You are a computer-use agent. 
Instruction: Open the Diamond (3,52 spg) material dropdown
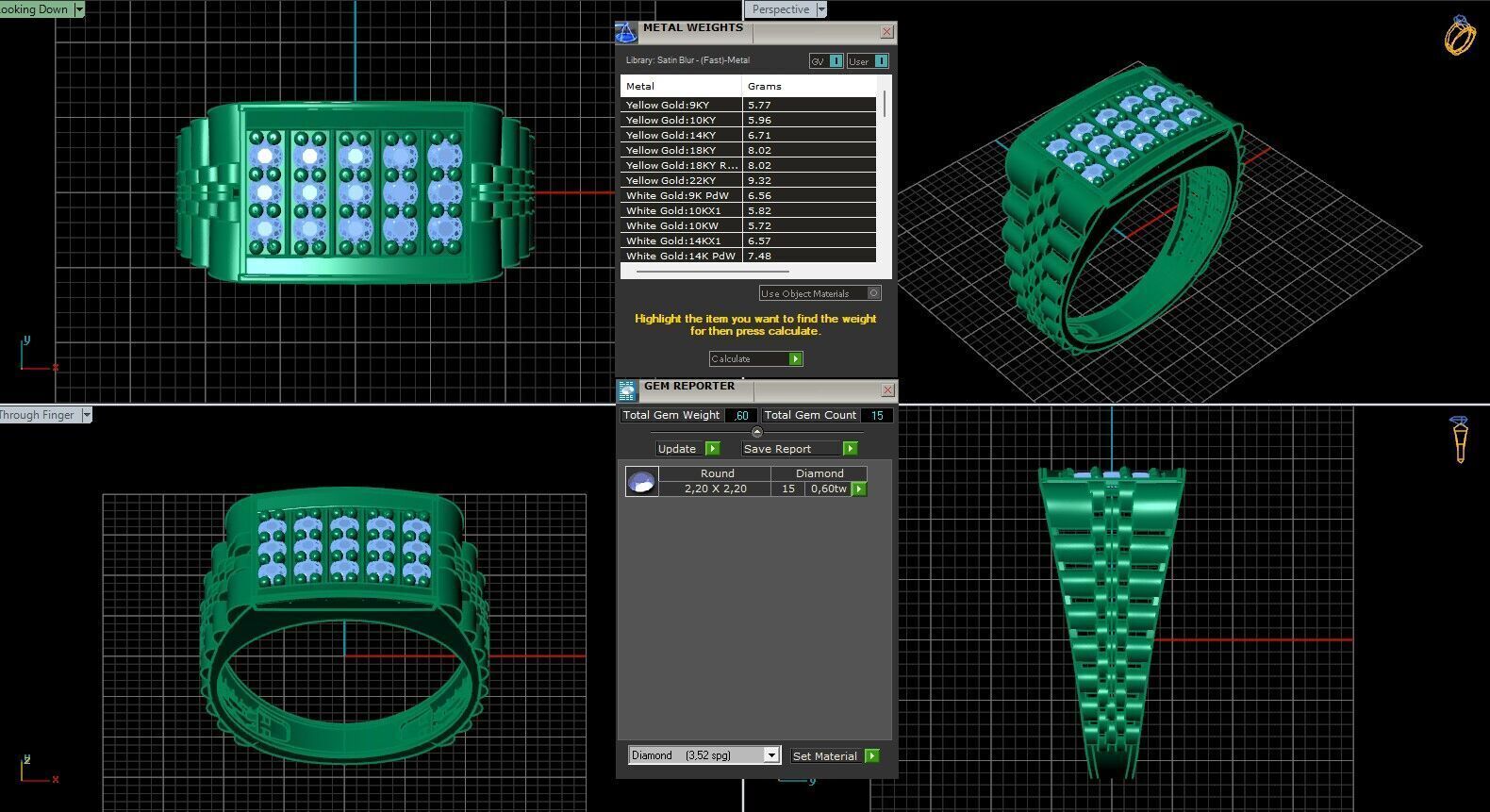coord(771,755)
